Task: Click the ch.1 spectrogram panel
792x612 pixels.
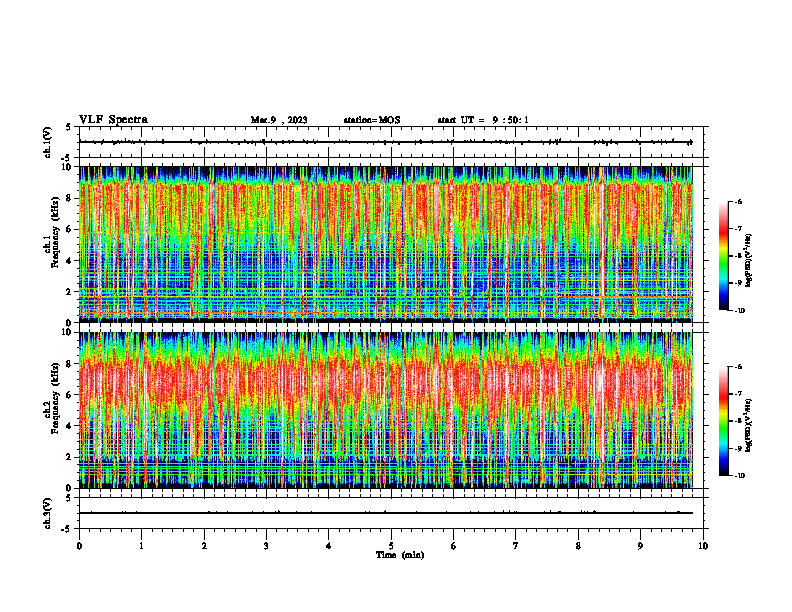Action: [385, 244]
